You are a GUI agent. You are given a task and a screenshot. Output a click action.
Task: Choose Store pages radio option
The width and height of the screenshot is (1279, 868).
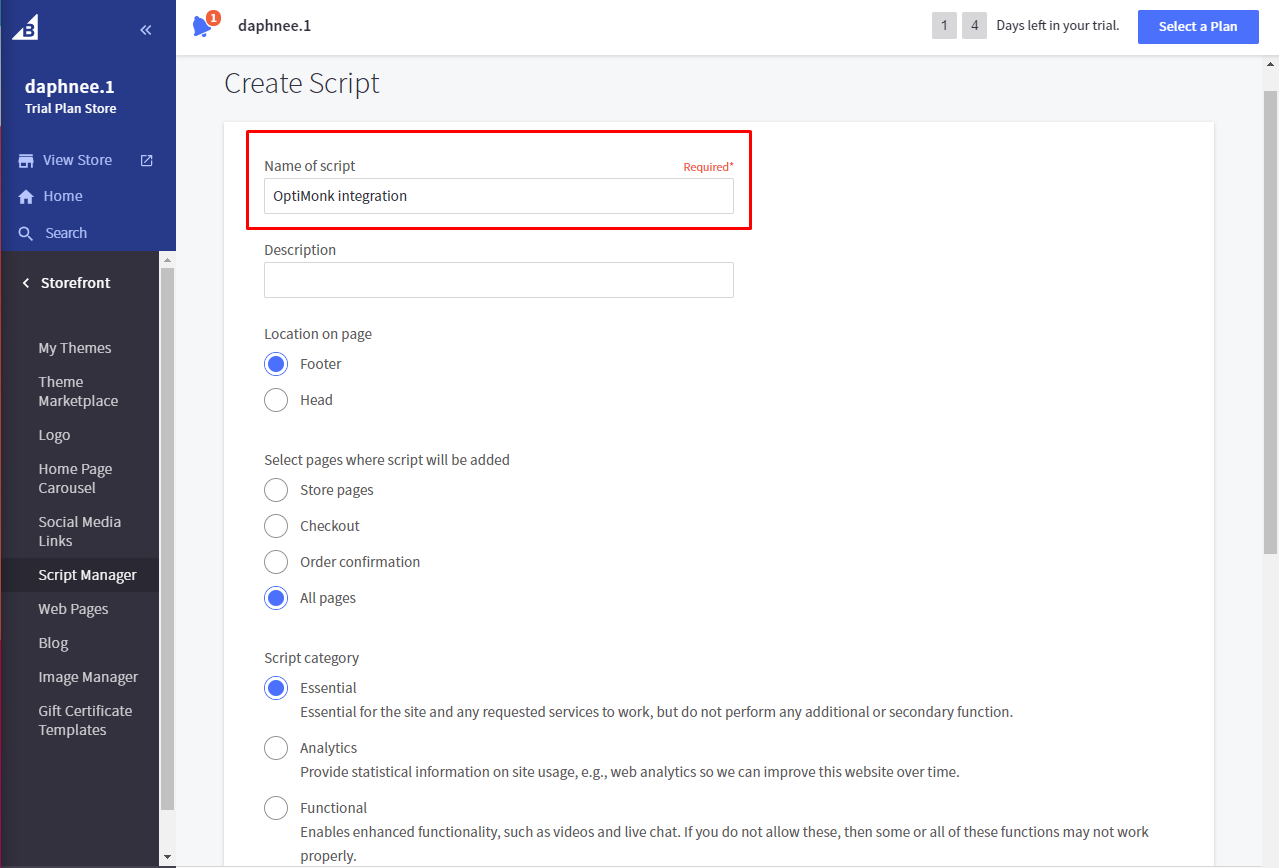click(x=276, y=490)
